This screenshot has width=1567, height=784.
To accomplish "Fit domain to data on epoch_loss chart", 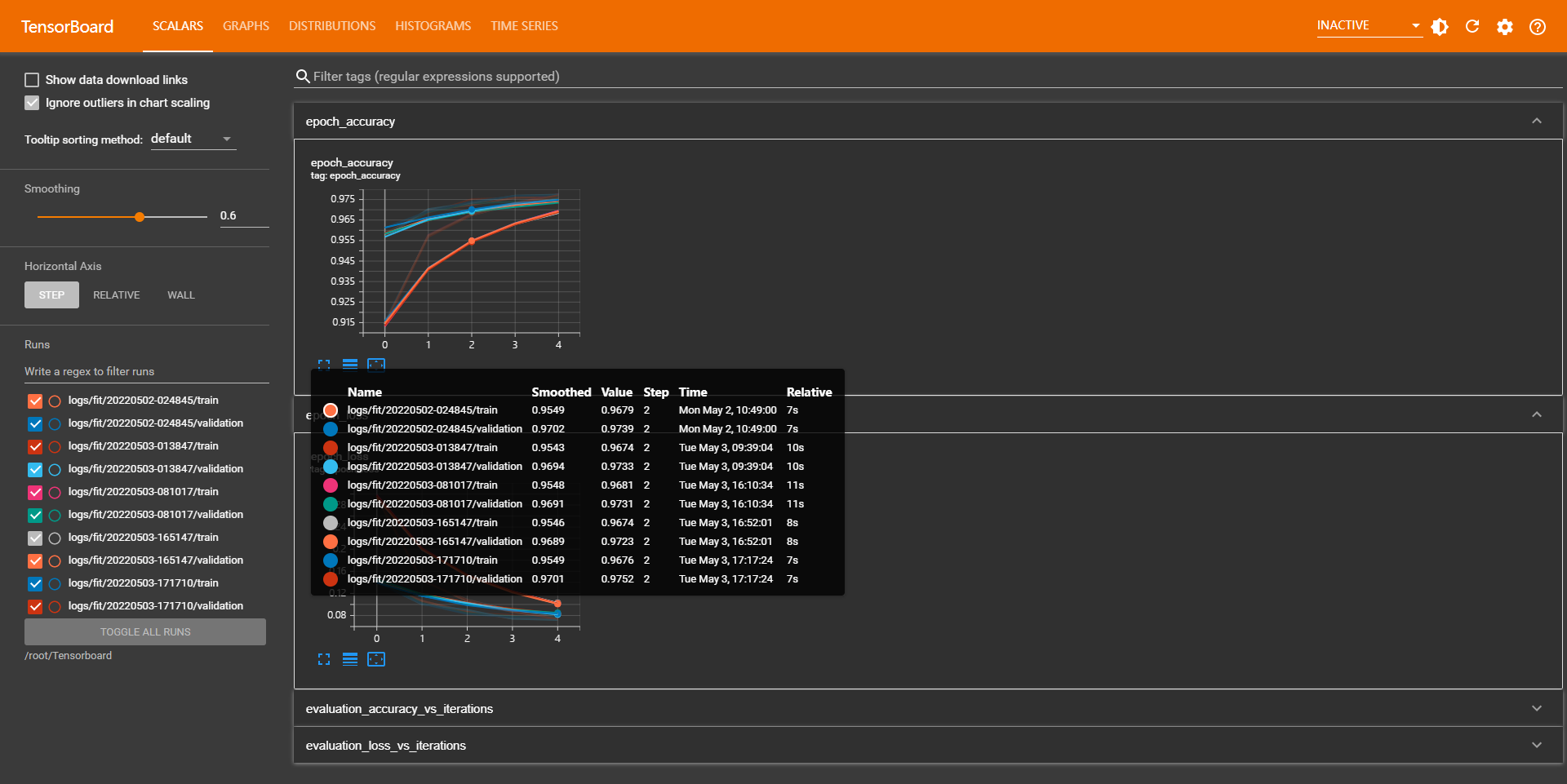I will (x=376, y=659).
